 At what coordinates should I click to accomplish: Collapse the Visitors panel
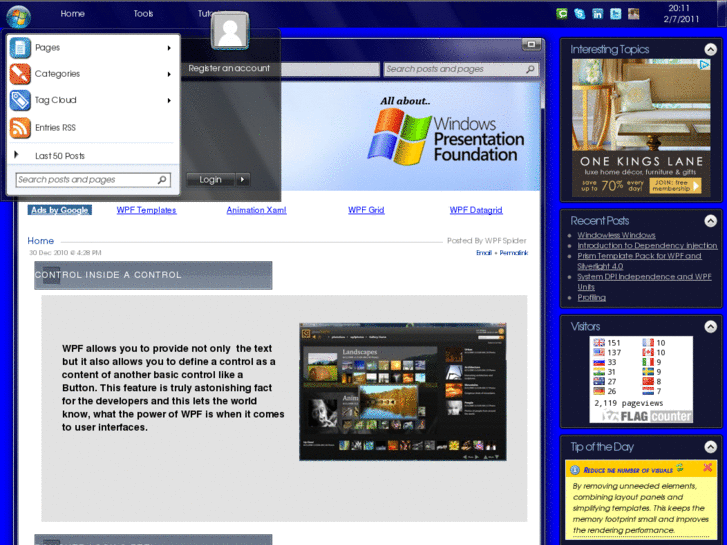pos(710,327)
